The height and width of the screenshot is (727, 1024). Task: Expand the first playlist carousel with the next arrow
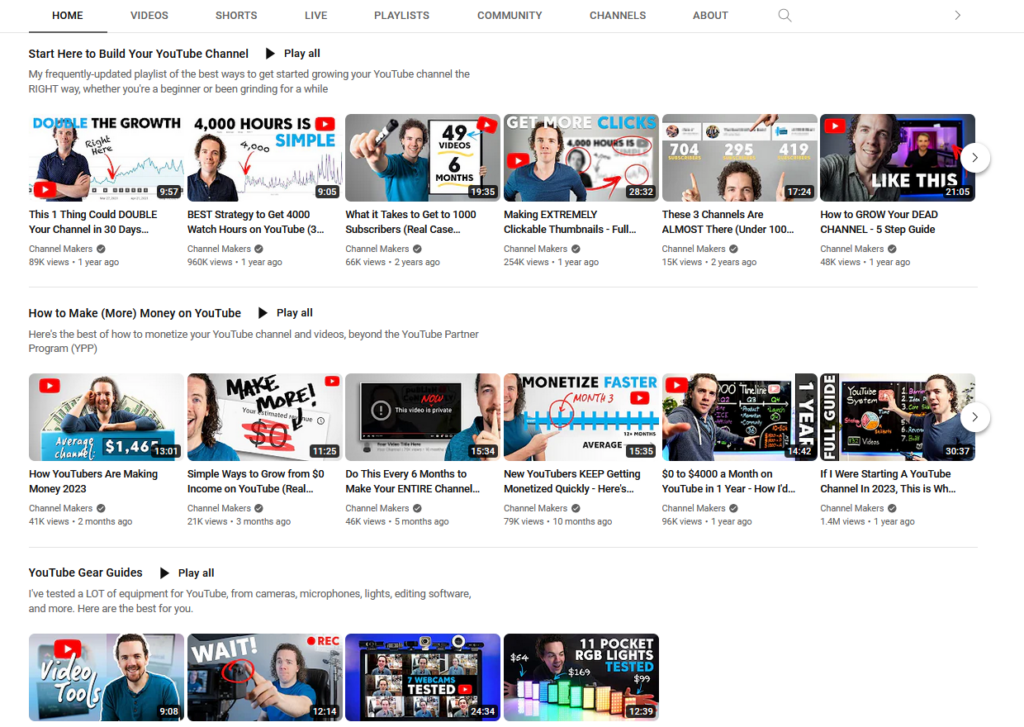click(975, 157)
